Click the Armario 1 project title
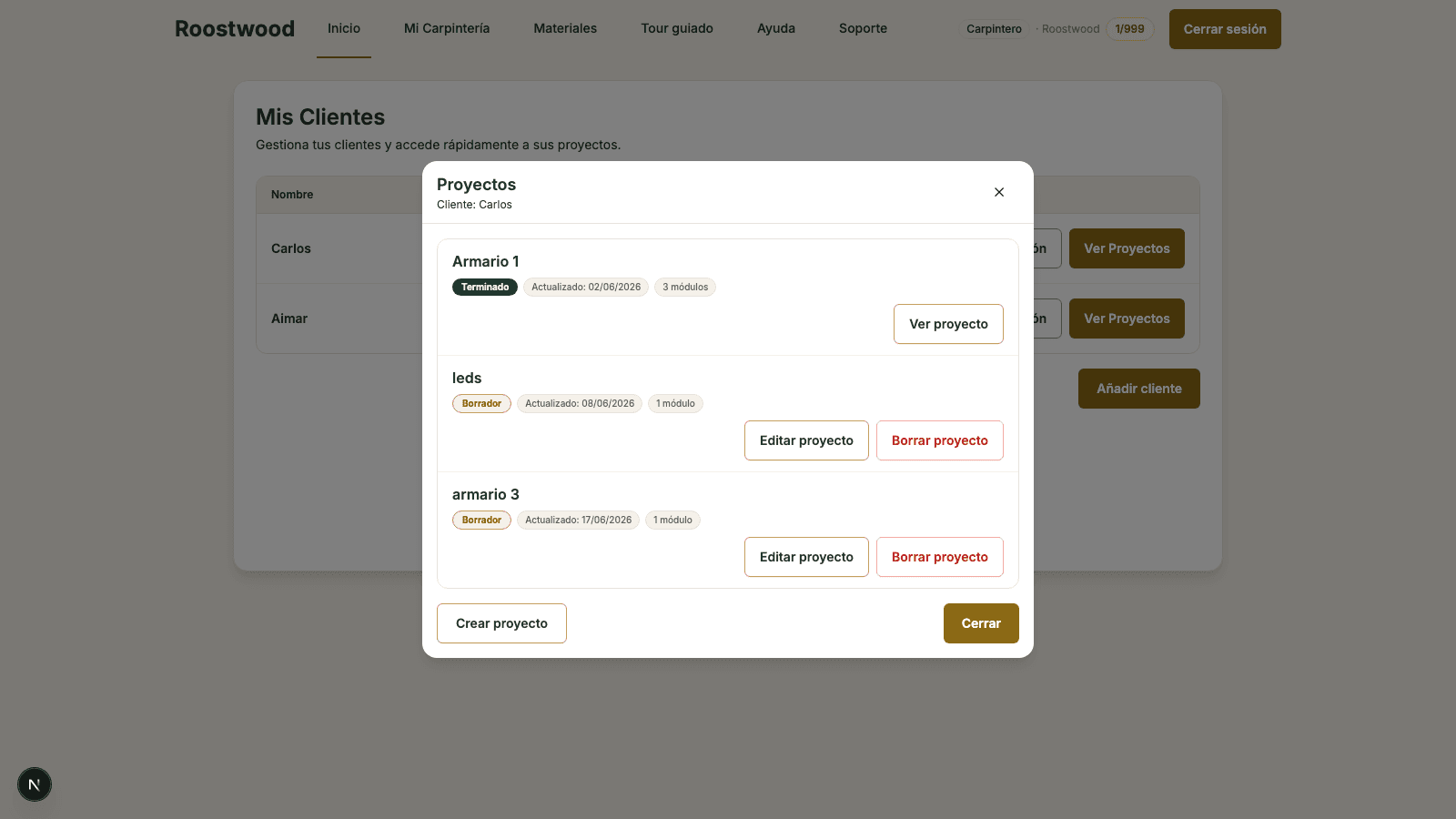 click(486, 261)
